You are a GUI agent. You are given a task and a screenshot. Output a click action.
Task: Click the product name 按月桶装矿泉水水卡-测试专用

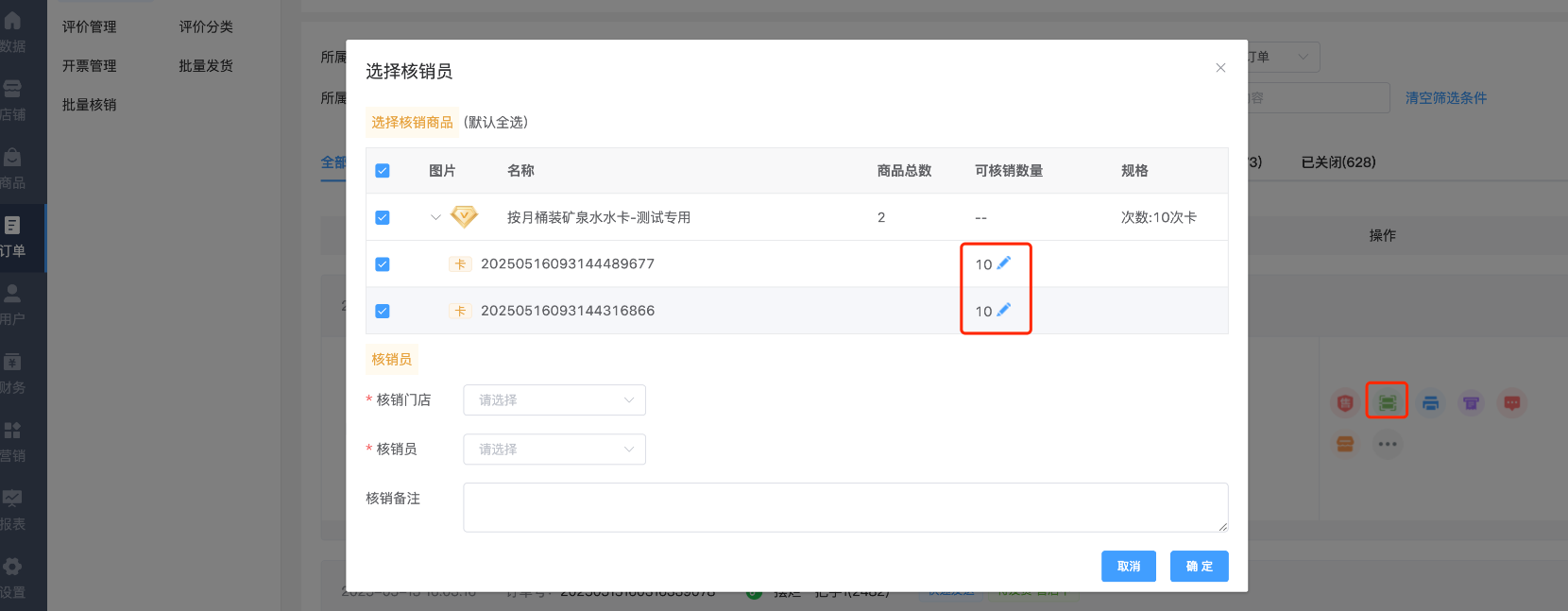coord(599,217)
